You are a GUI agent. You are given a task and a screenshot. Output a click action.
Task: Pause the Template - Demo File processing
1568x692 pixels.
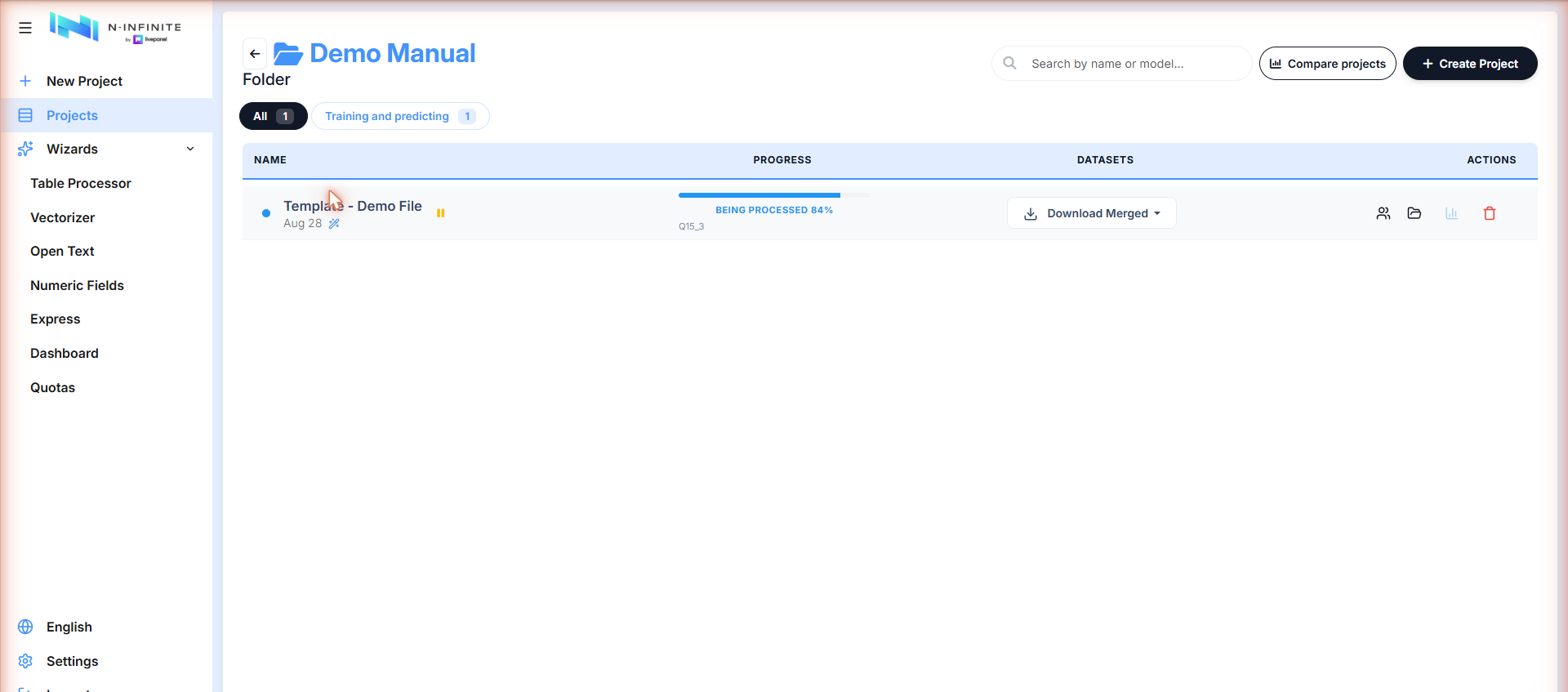(x=440, y=213)
